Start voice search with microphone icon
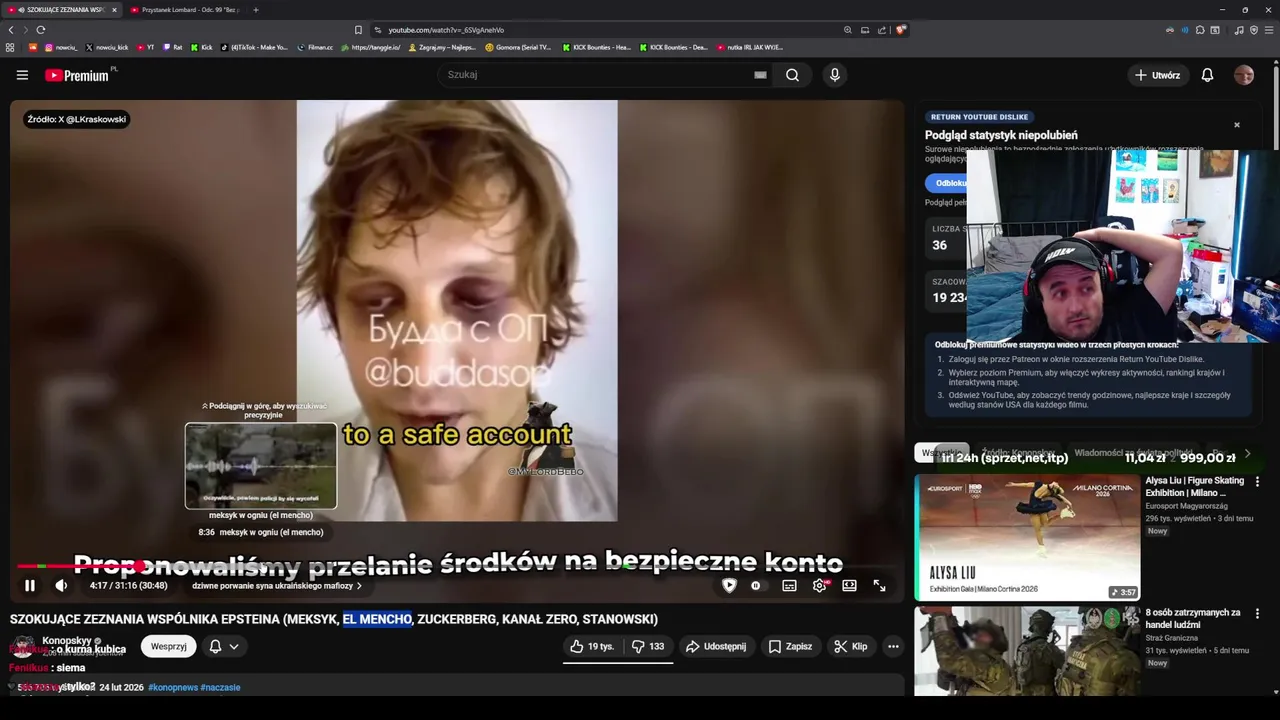This screenshot has width=1280, height=720. point(834,75)
